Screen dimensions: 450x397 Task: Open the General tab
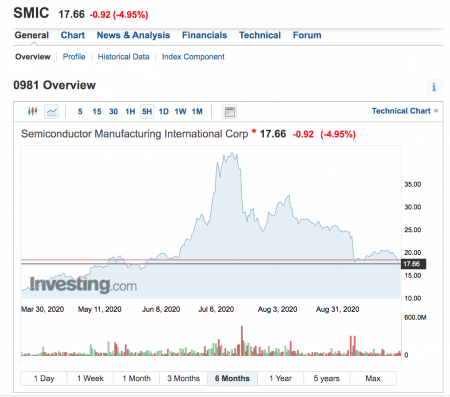point(32,35)
